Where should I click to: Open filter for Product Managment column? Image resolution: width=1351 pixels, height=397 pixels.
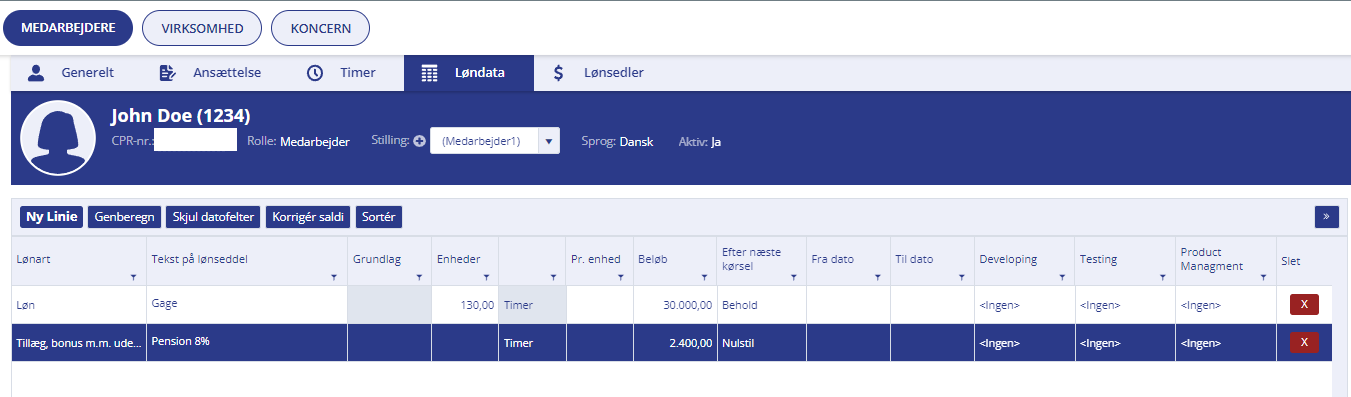coord(1263,277)
